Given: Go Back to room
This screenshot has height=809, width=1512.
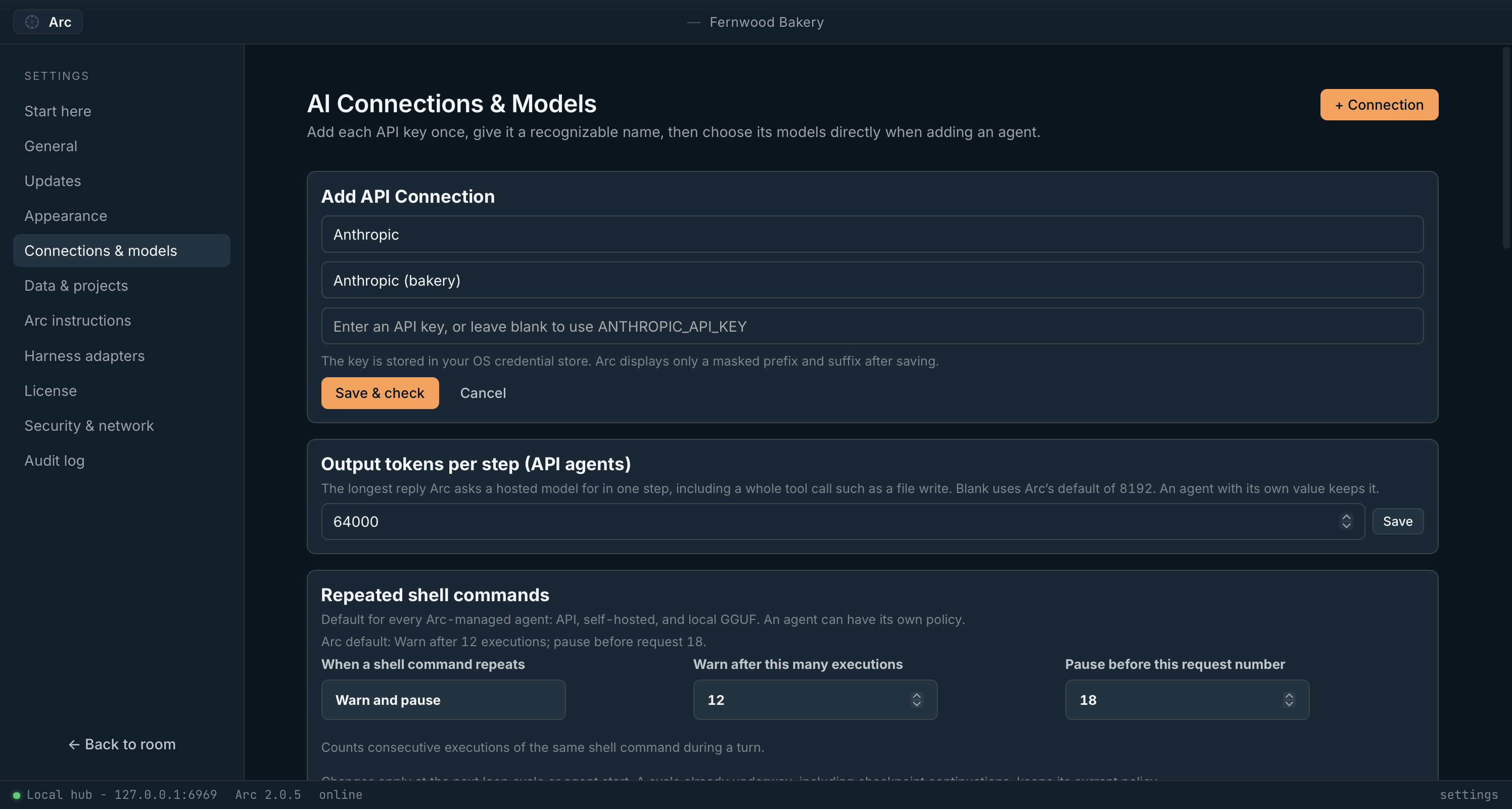Looking at the screenshot, I should [122, 744].
